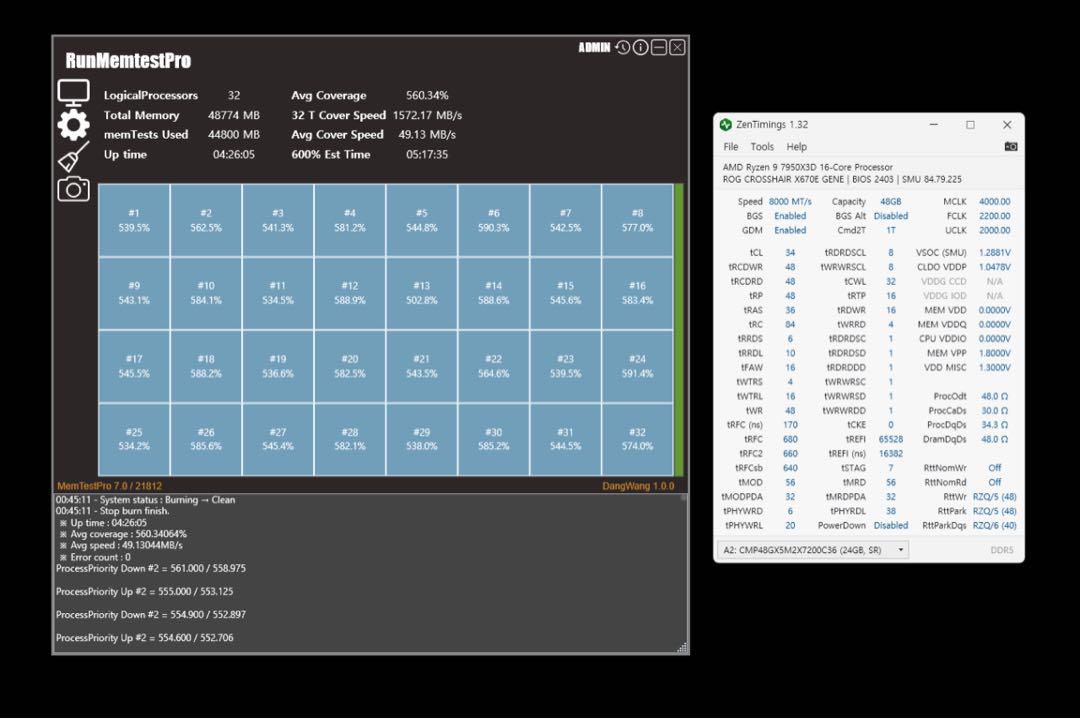Viewport: 1080px width, 719px height.
Task: Click the history clock icon beside ADMIN
Action: 623,47
